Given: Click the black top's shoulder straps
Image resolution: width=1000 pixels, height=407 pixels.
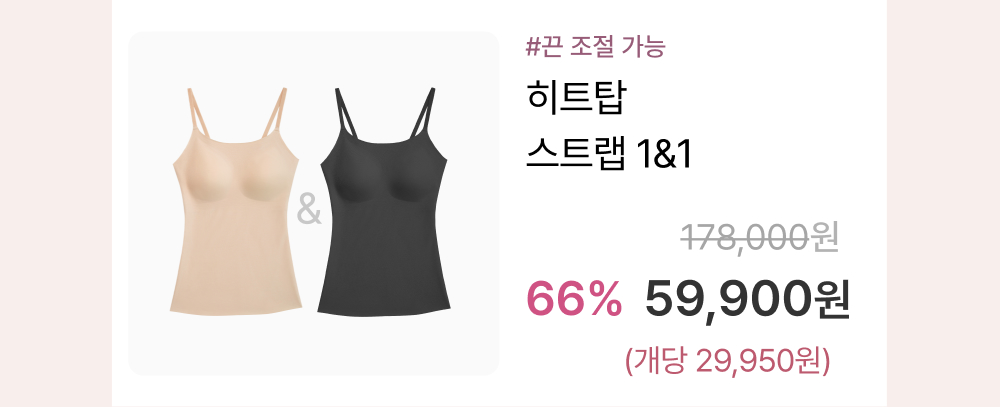Looking at the screenshot, I should (385, 114).
